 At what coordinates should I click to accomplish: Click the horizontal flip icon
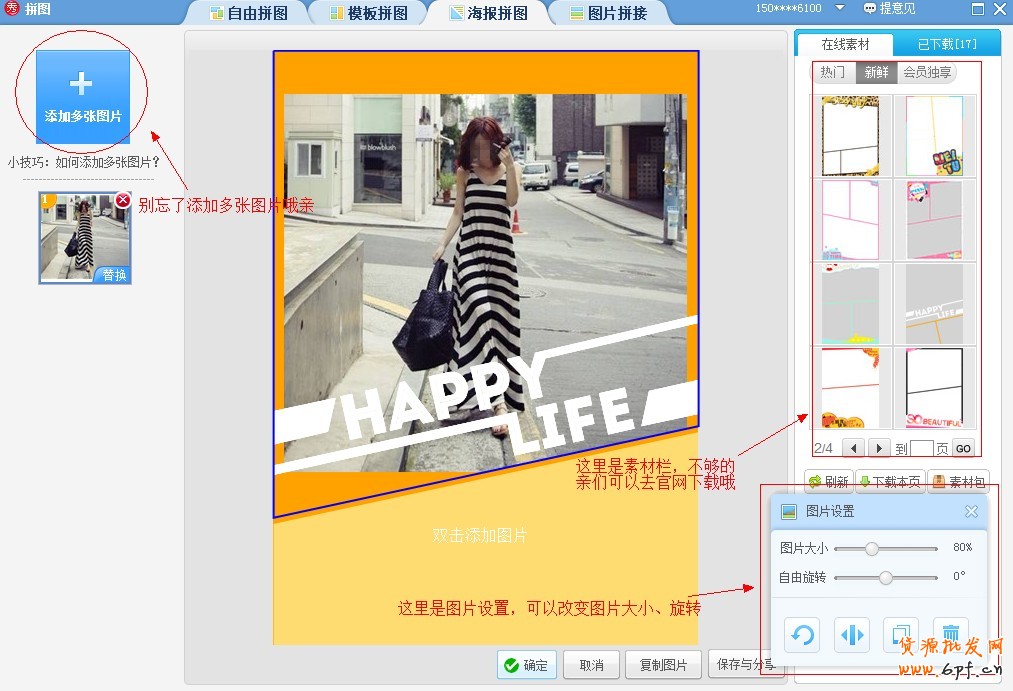(852, 635)
